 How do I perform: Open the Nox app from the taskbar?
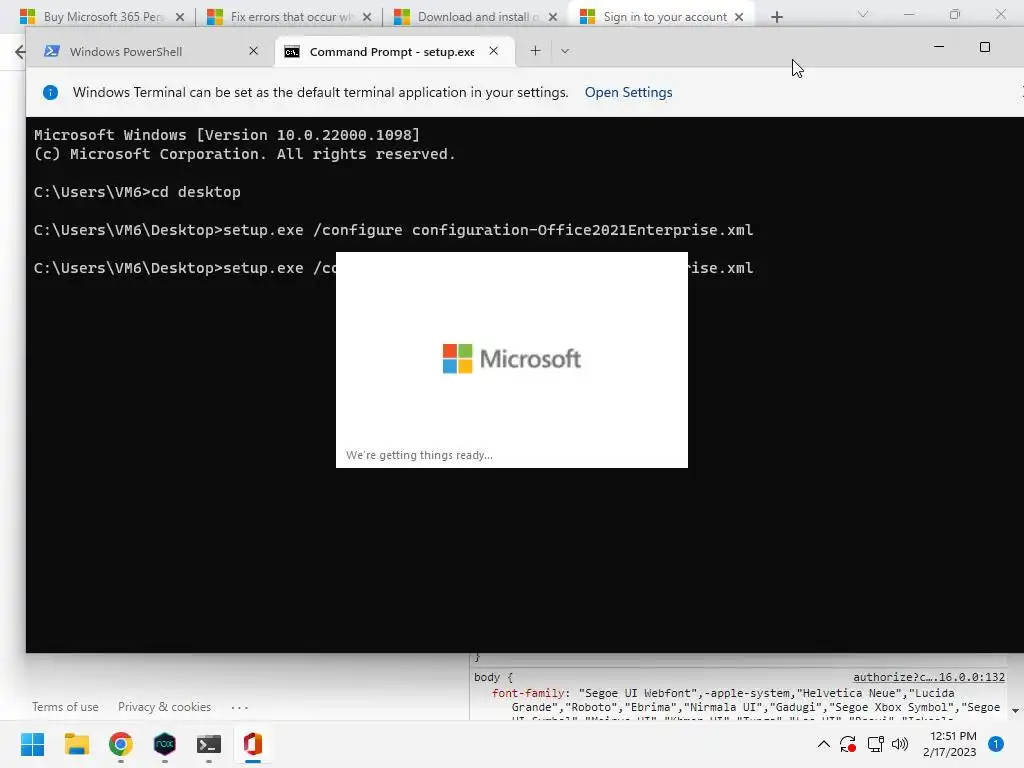(x=165, y=744)
